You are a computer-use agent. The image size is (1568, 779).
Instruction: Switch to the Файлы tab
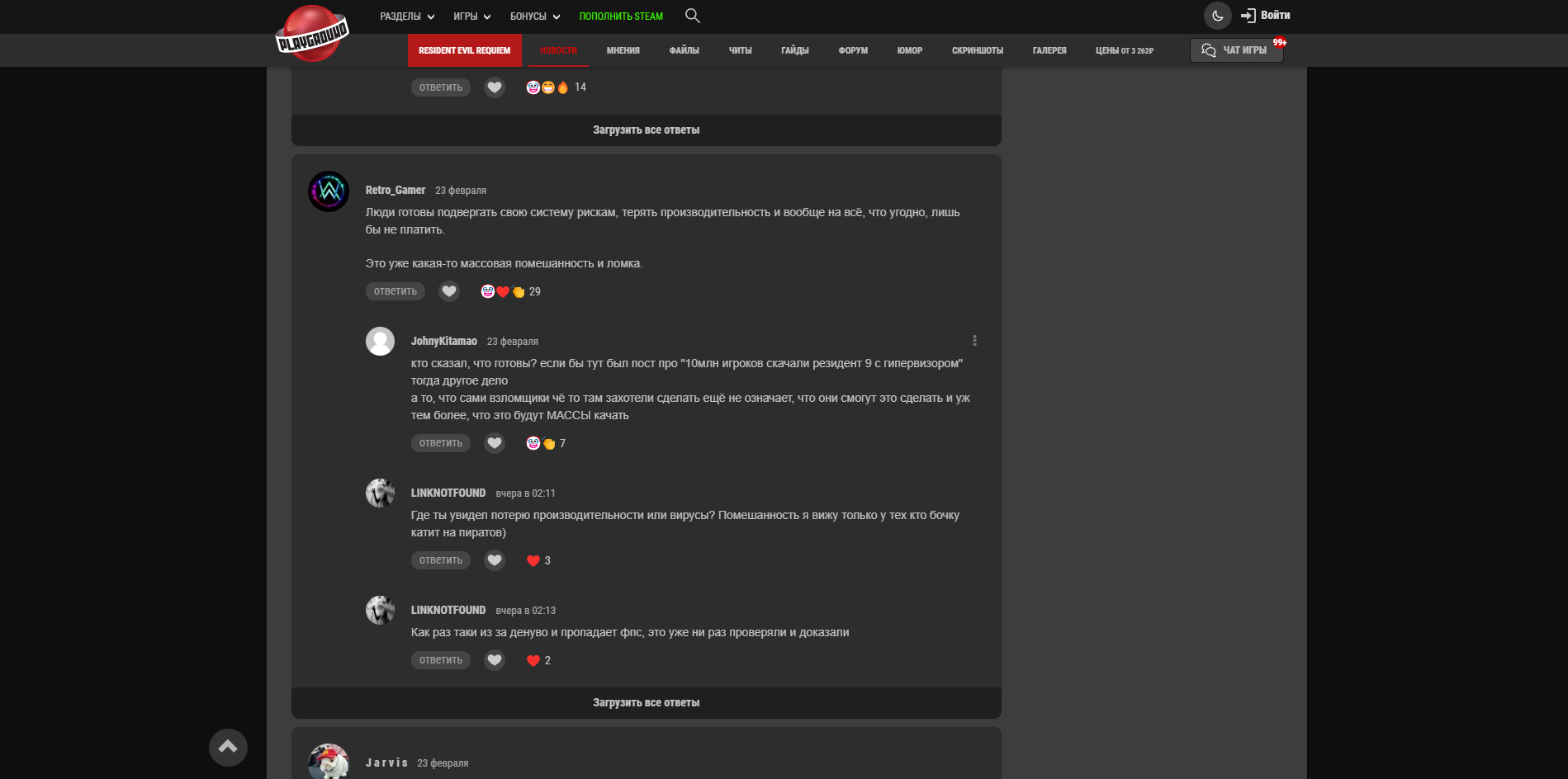click(684, 50)
